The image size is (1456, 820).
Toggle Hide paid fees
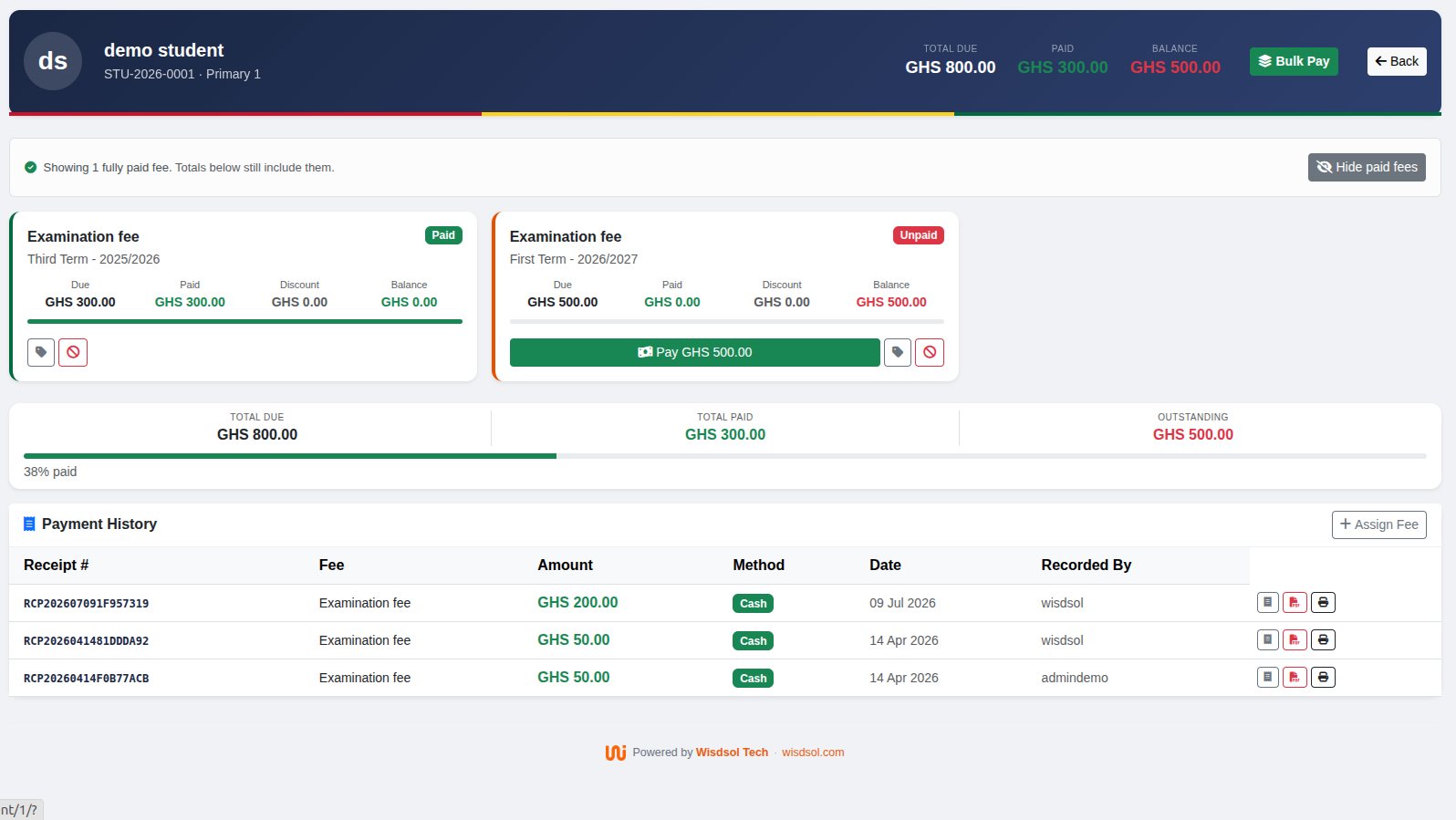1367,167
